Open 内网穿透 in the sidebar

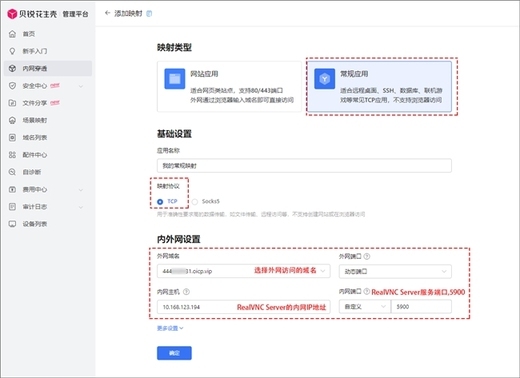coord(48,68)
